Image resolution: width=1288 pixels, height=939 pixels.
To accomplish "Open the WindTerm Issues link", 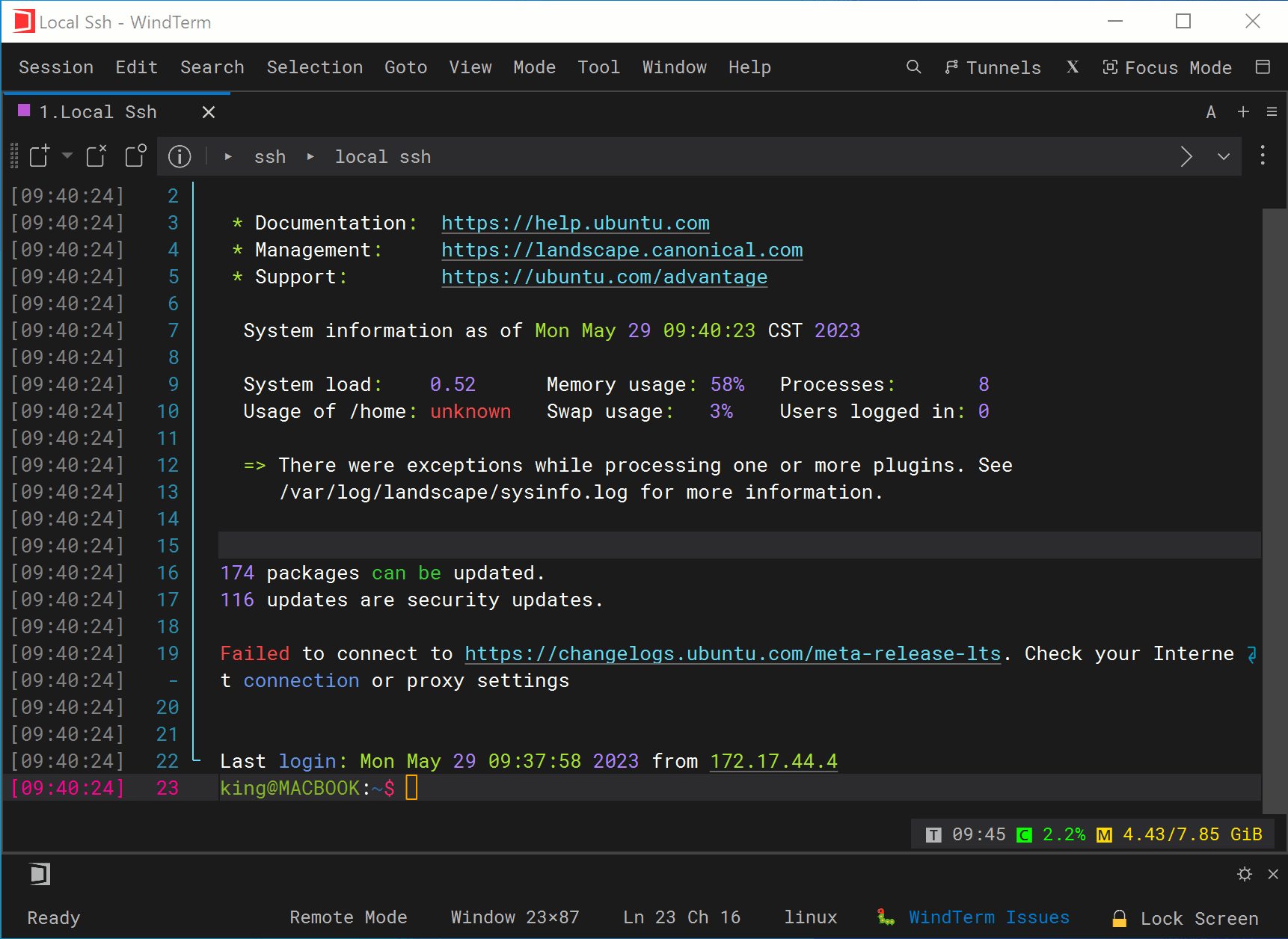I will click(989, 917).
